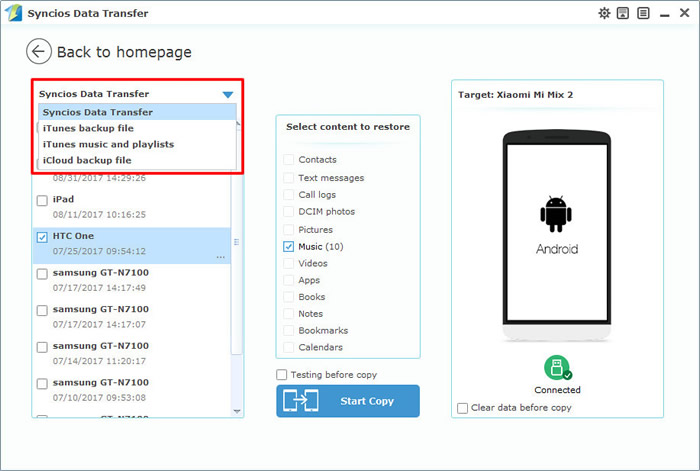Open the three-dots options on HTC One row
The height and width of the screenshot is (471, 700).
pyautogui.click(x=221, y=257)
